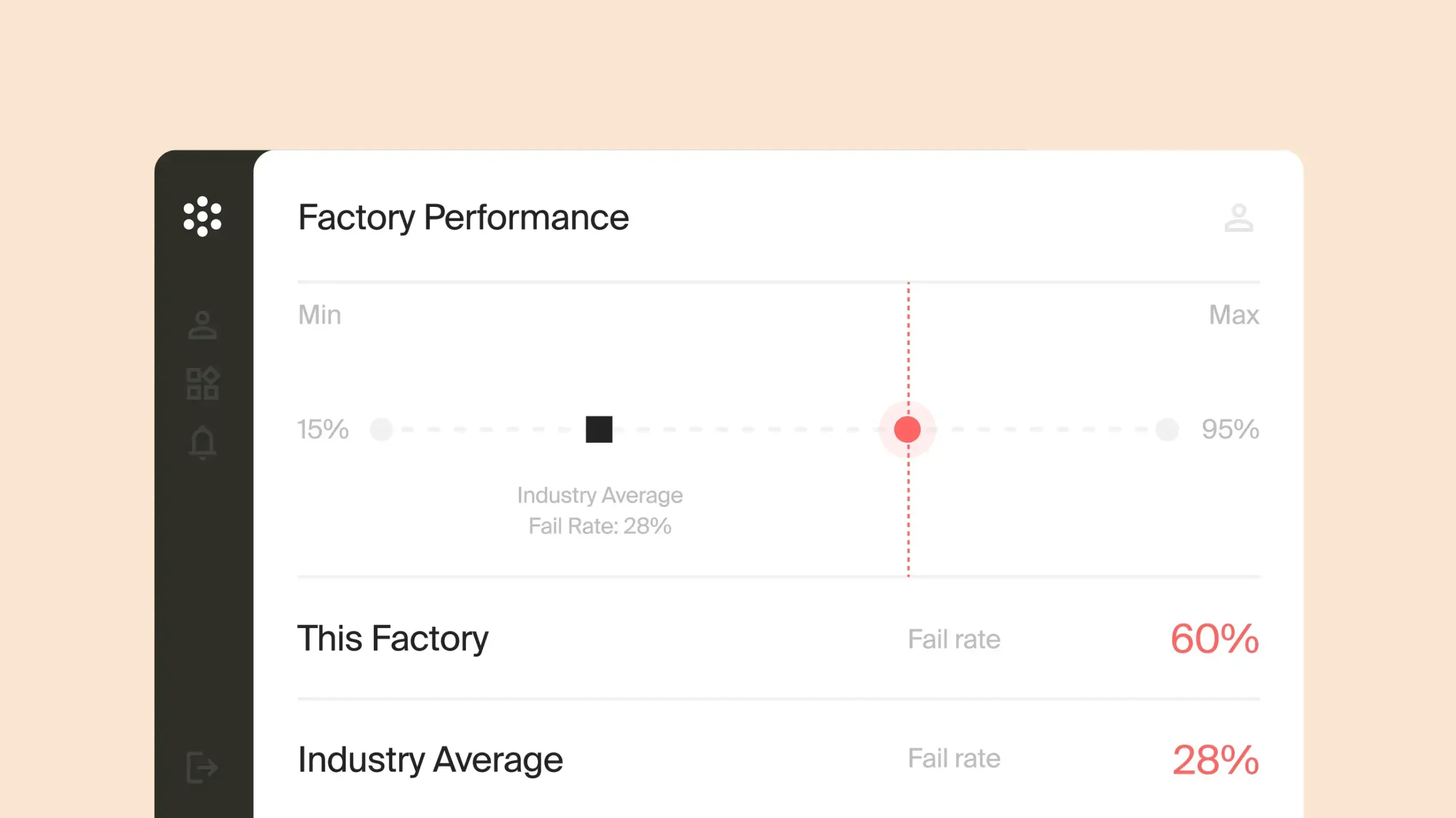The width and height of the screenshot is (1456, 818).
Task: Click the Min label on the chart
Action: tap(320, 315)
